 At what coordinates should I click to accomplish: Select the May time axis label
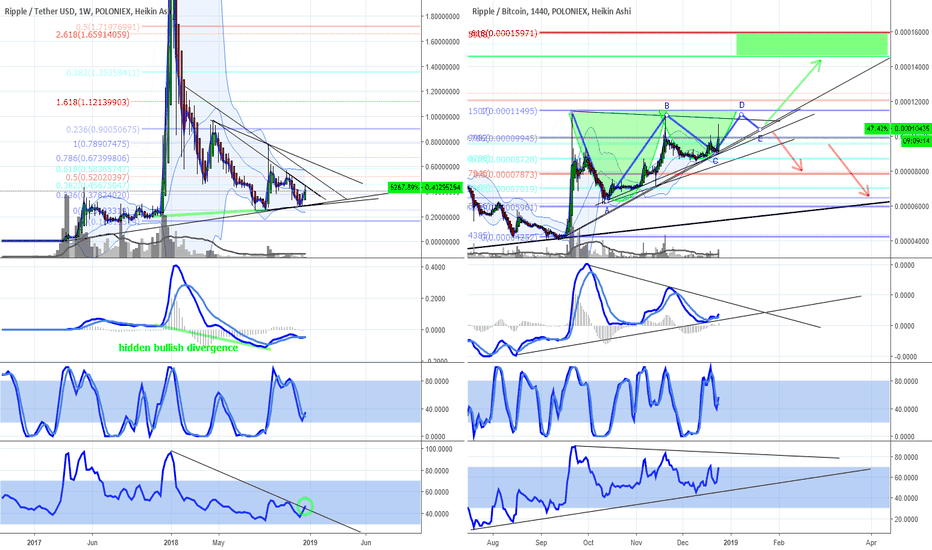pos(218,542)
